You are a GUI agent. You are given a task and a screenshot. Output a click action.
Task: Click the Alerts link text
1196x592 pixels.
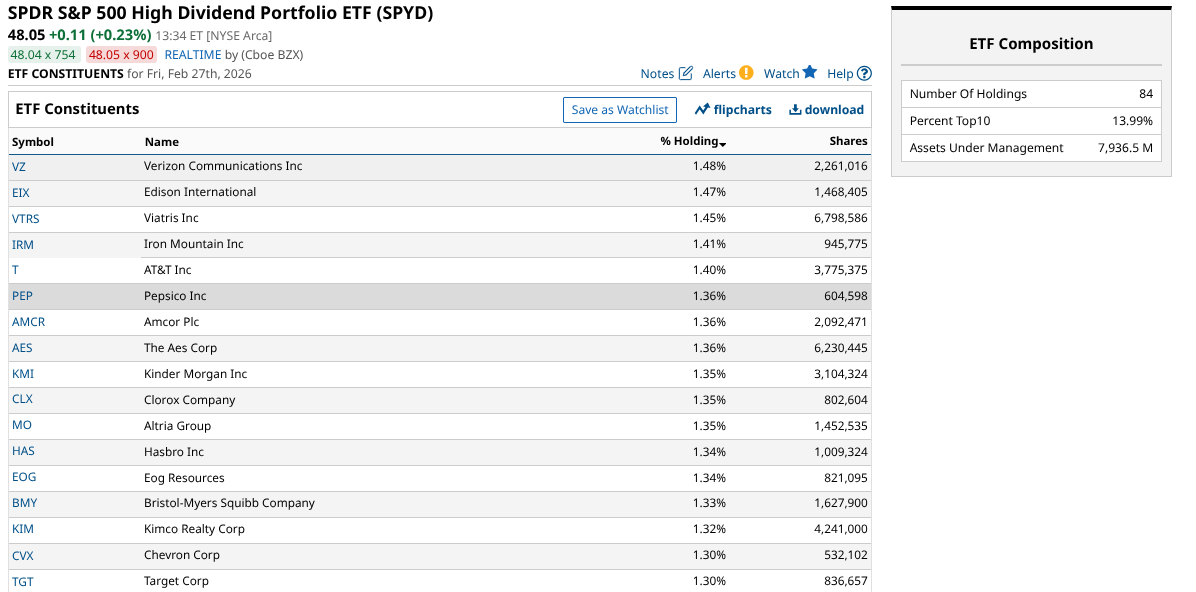(x=719, y=73)
